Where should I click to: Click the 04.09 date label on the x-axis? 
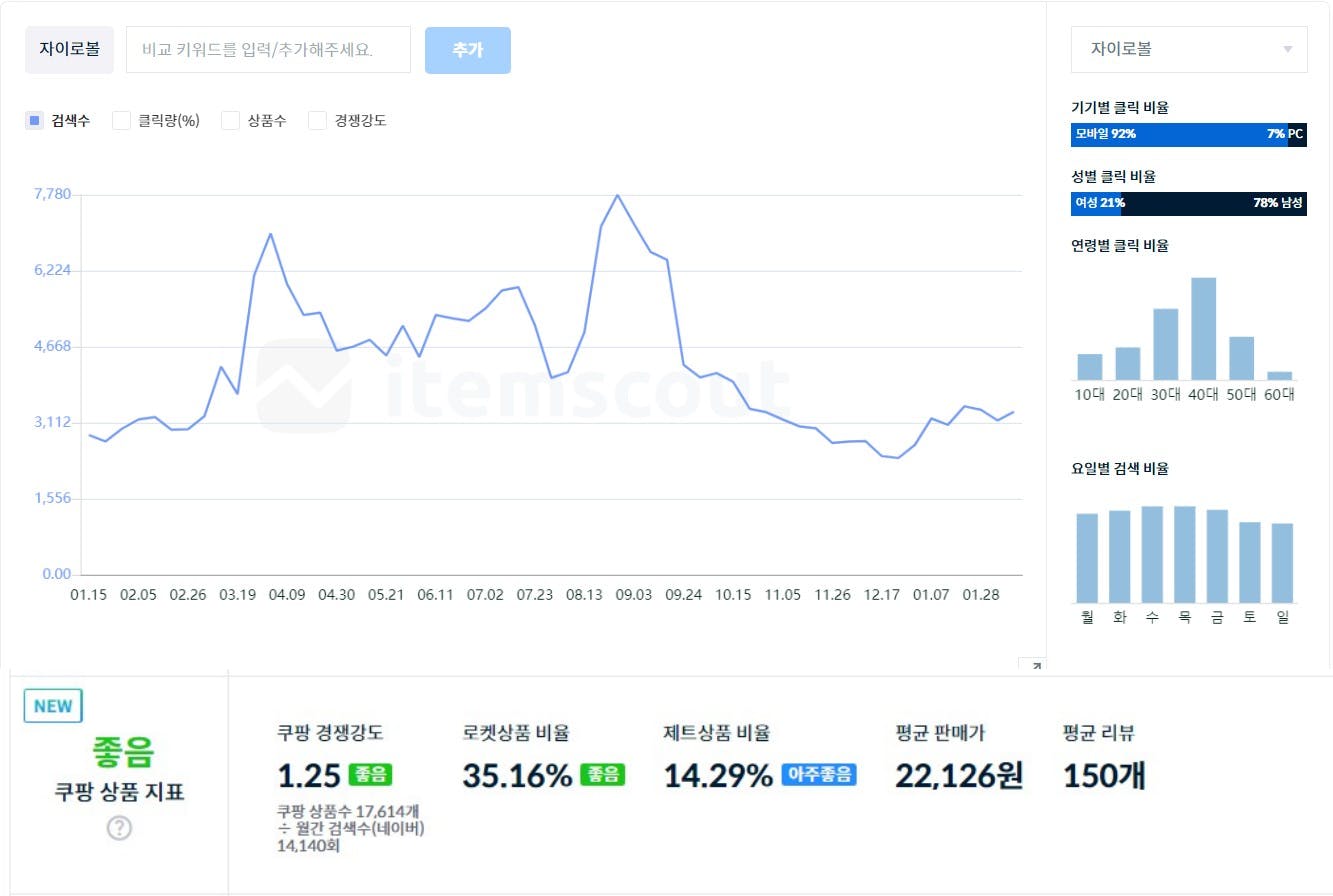pos(287,594)
